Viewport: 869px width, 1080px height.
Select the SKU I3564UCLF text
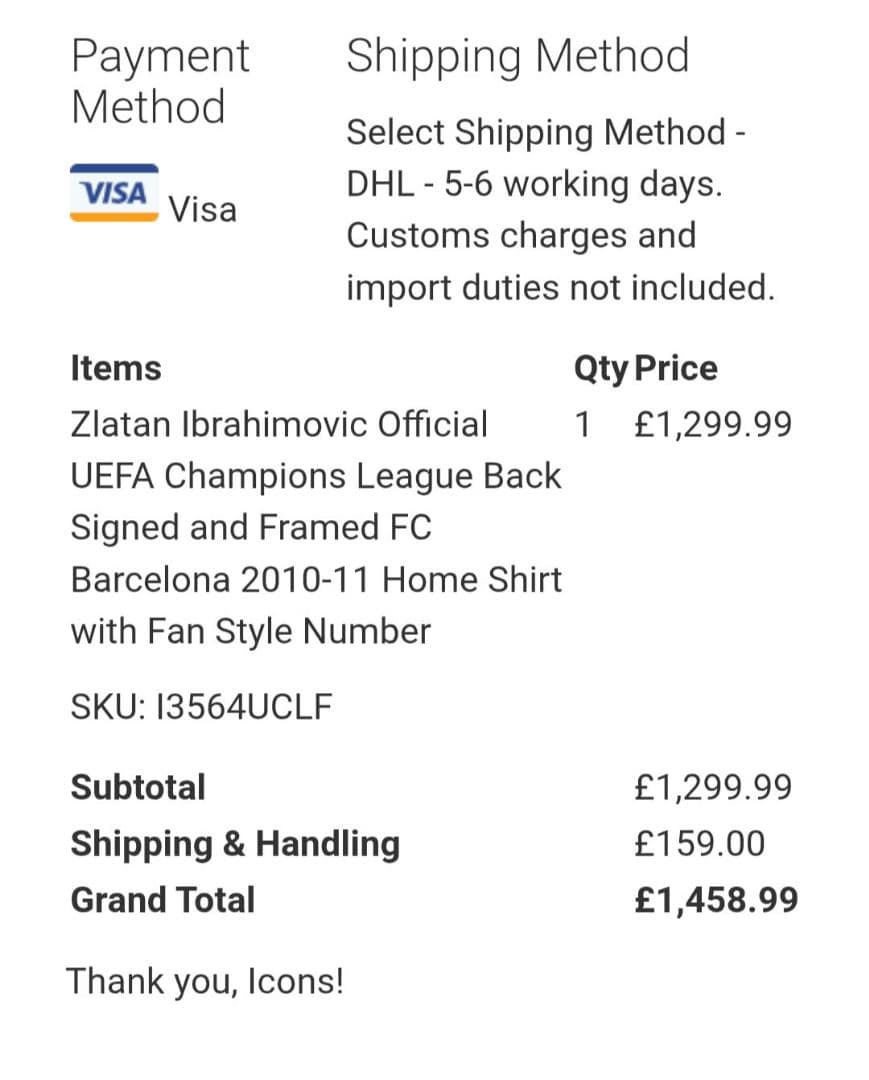(x=201, y=708)
